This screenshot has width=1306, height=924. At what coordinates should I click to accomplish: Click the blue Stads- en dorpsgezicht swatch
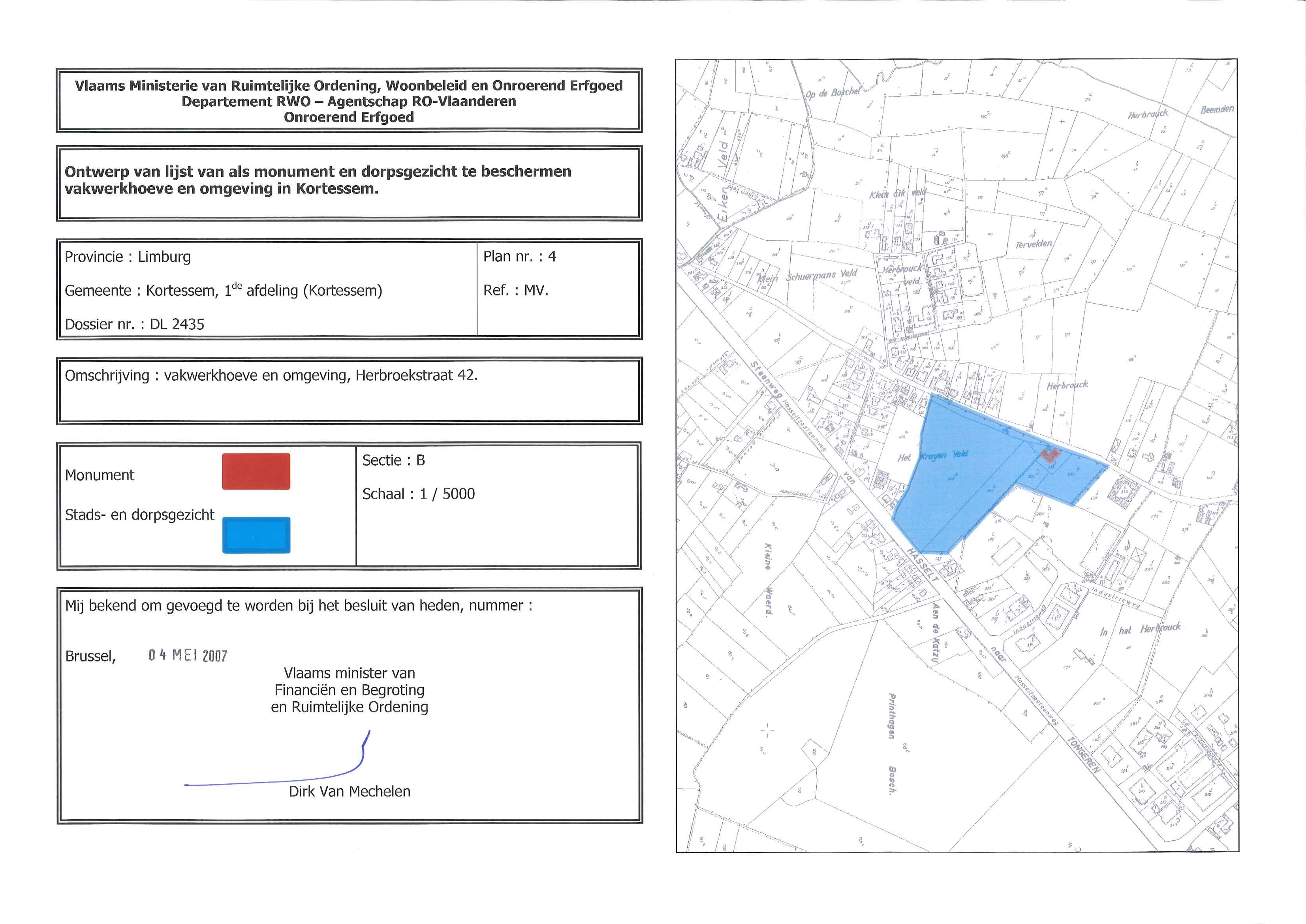click(256, 535)
